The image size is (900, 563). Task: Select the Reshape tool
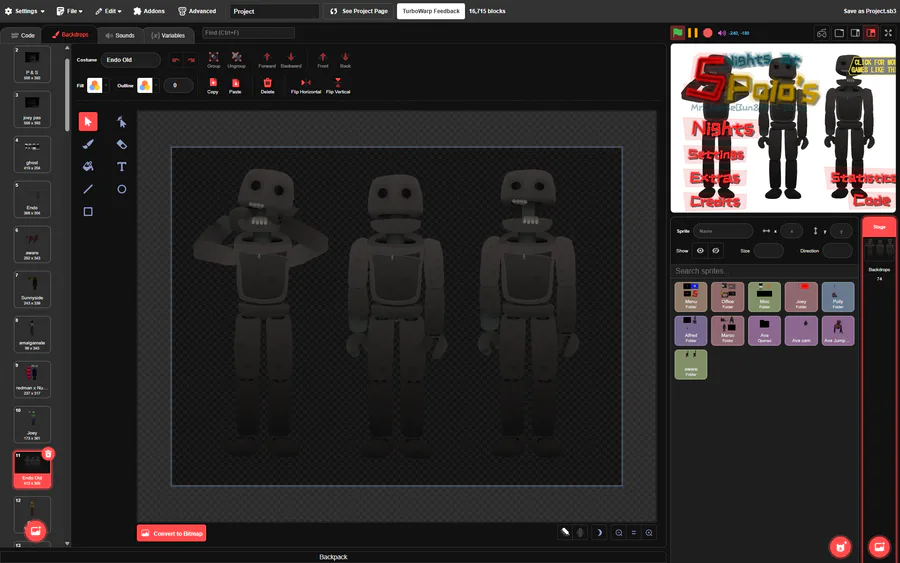click(121, 122)
